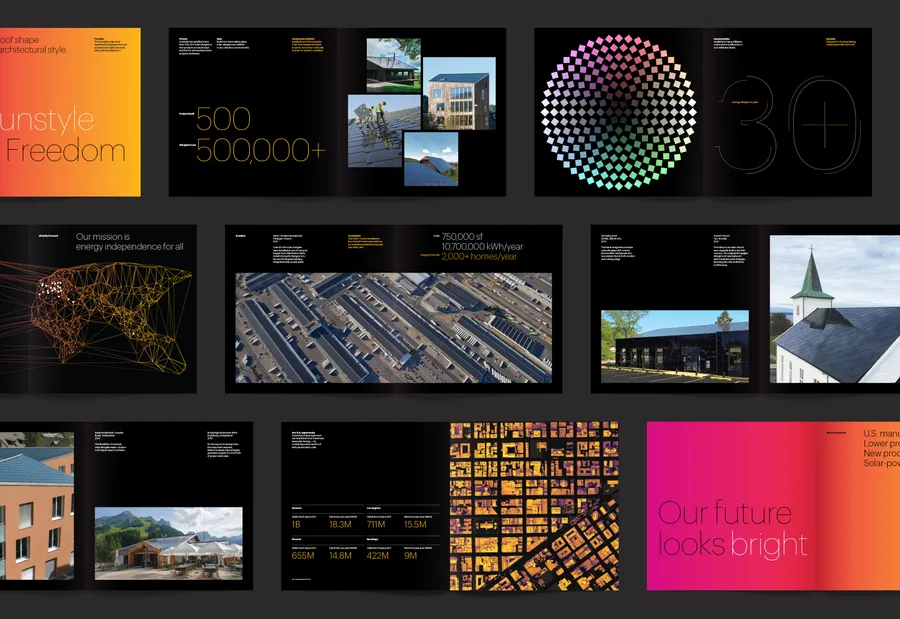Image resolution: width=900 pixels, height=619 pixels.
Task: Click the wooden multi-story building photo
Action: point(458,93)
